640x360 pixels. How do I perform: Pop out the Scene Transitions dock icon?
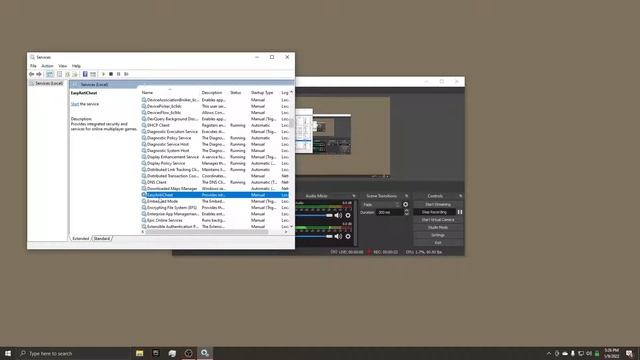coord(407,196)
